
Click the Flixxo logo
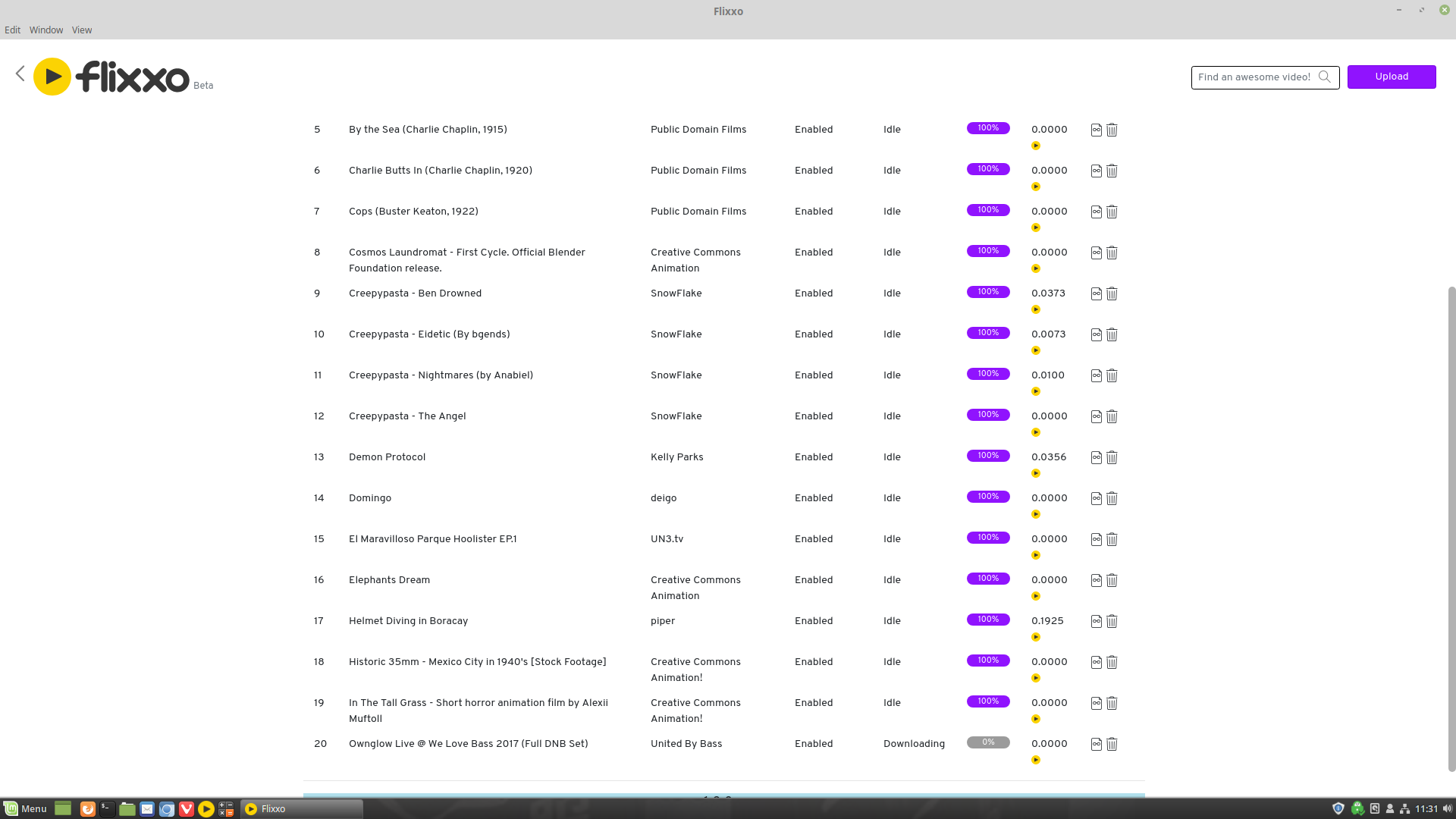[x=111, y=77]
